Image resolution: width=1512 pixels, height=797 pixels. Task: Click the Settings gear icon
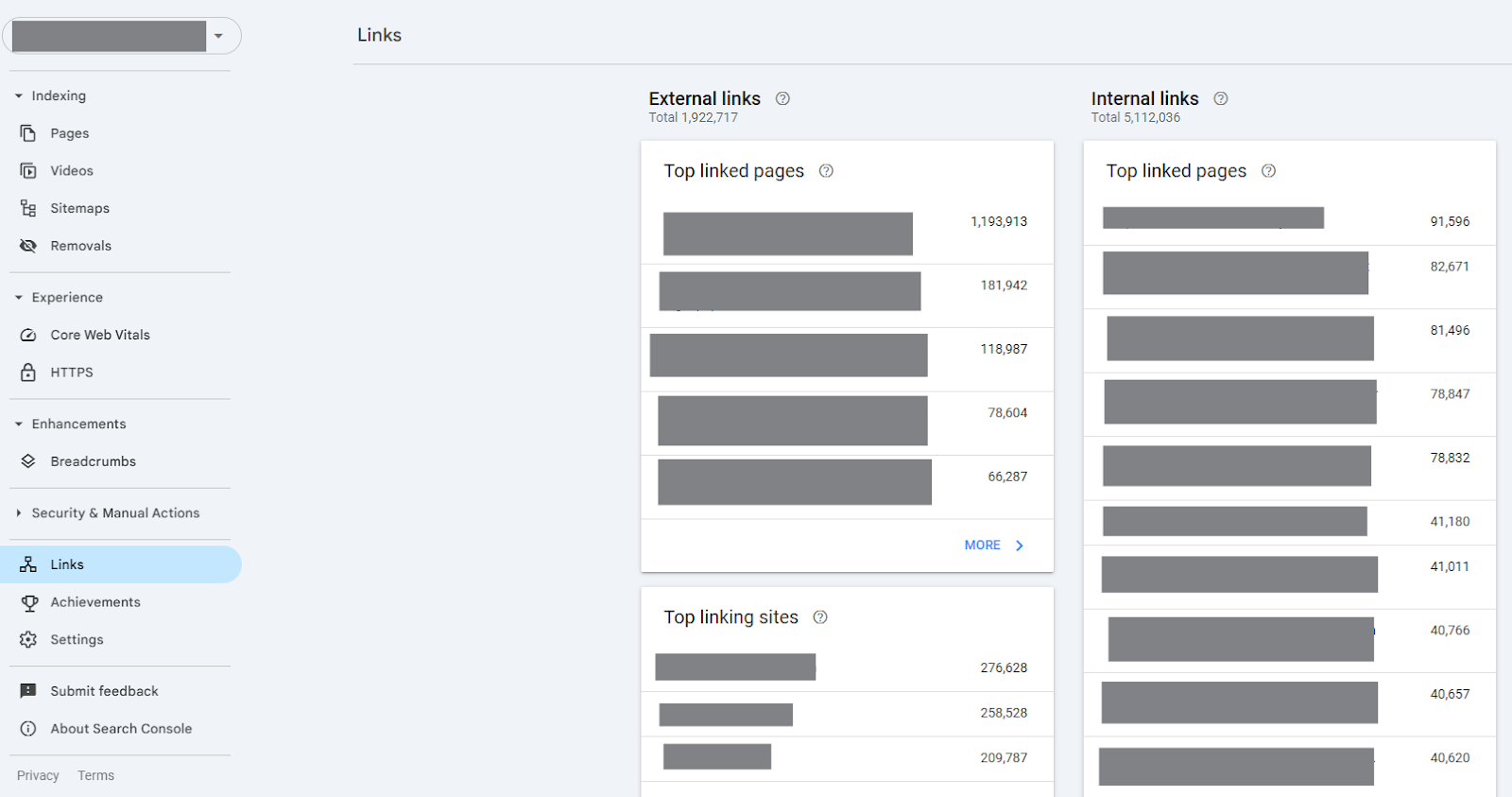(28, 640)
